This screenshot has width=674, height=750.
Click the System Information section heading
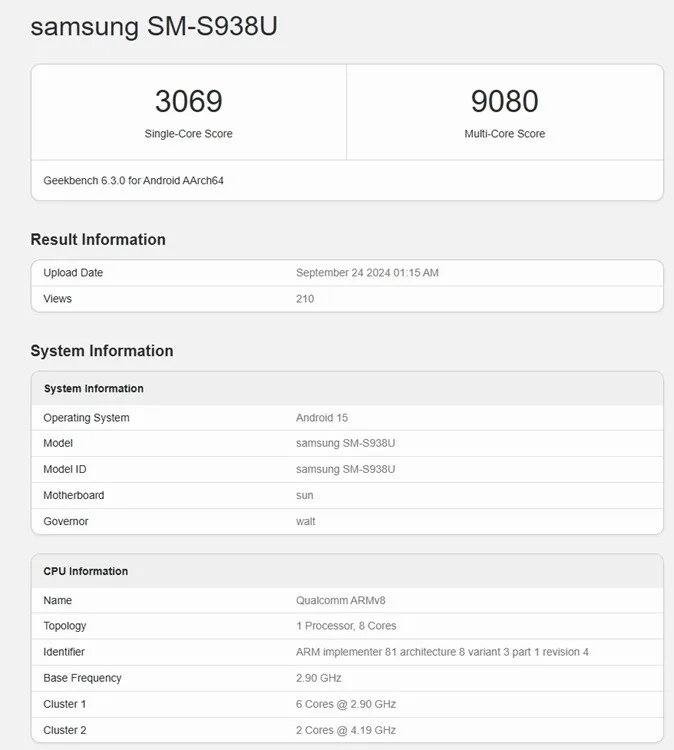pyautogui.click(x=102, y=351)
